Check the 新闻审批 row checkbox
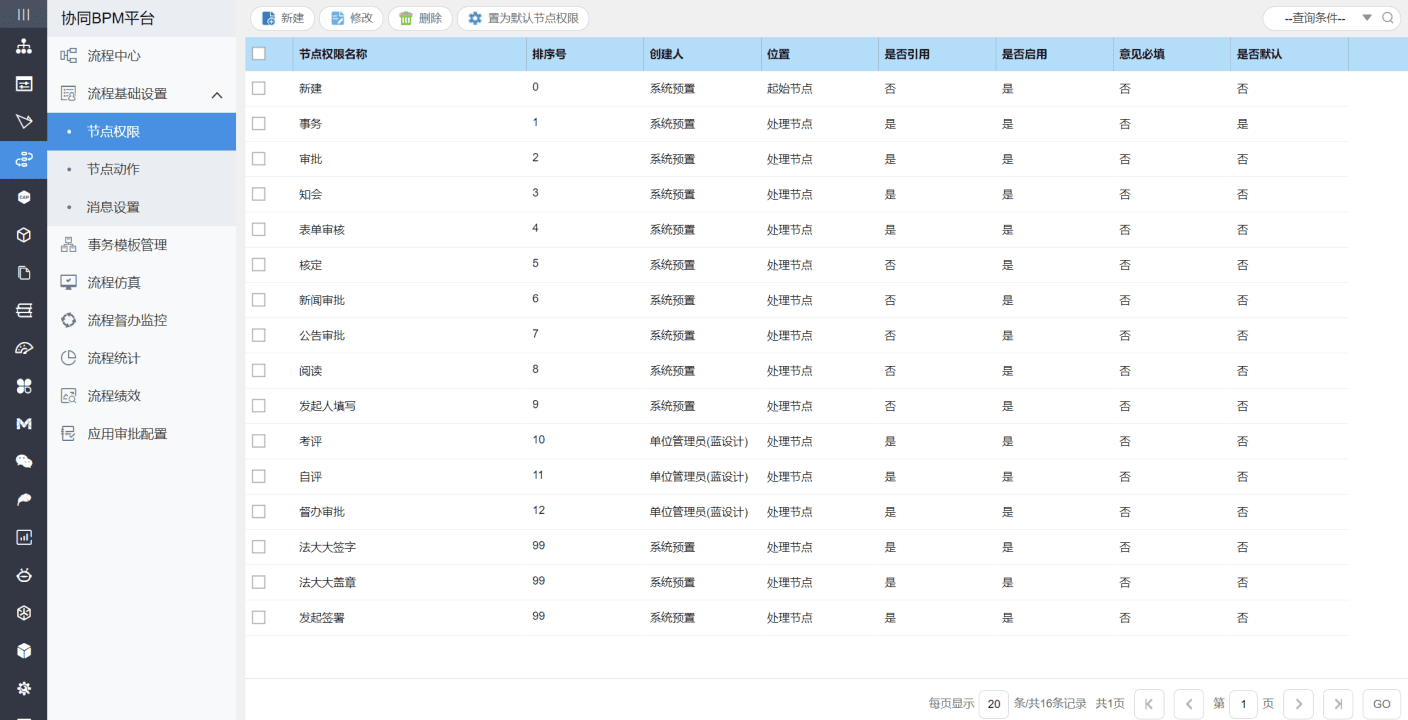Screen dimensions: 1408x720 [x=259, y=300]
